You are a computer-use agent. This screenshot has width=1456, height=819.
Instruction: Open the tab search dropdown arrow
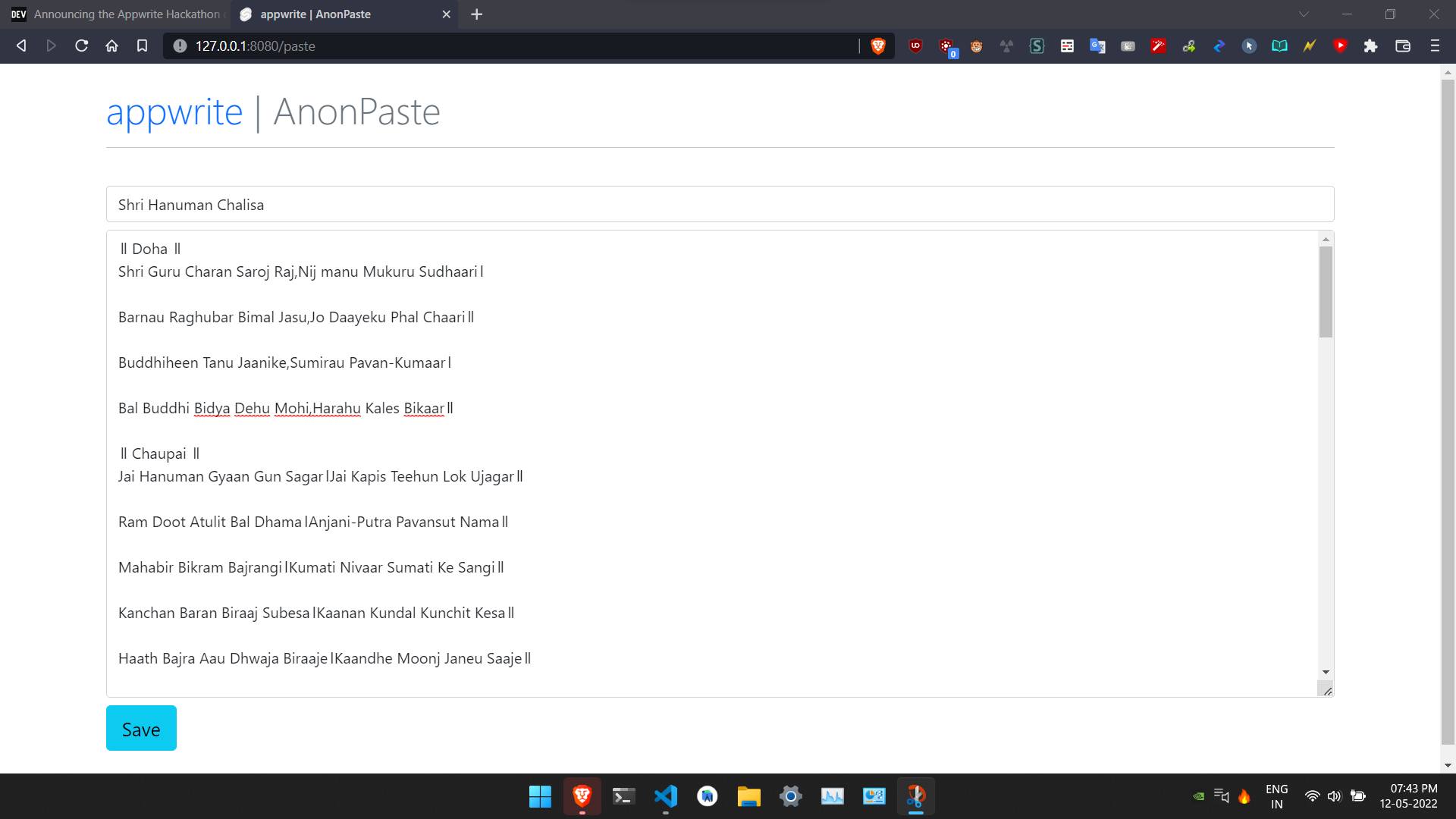coord(1303,14)
